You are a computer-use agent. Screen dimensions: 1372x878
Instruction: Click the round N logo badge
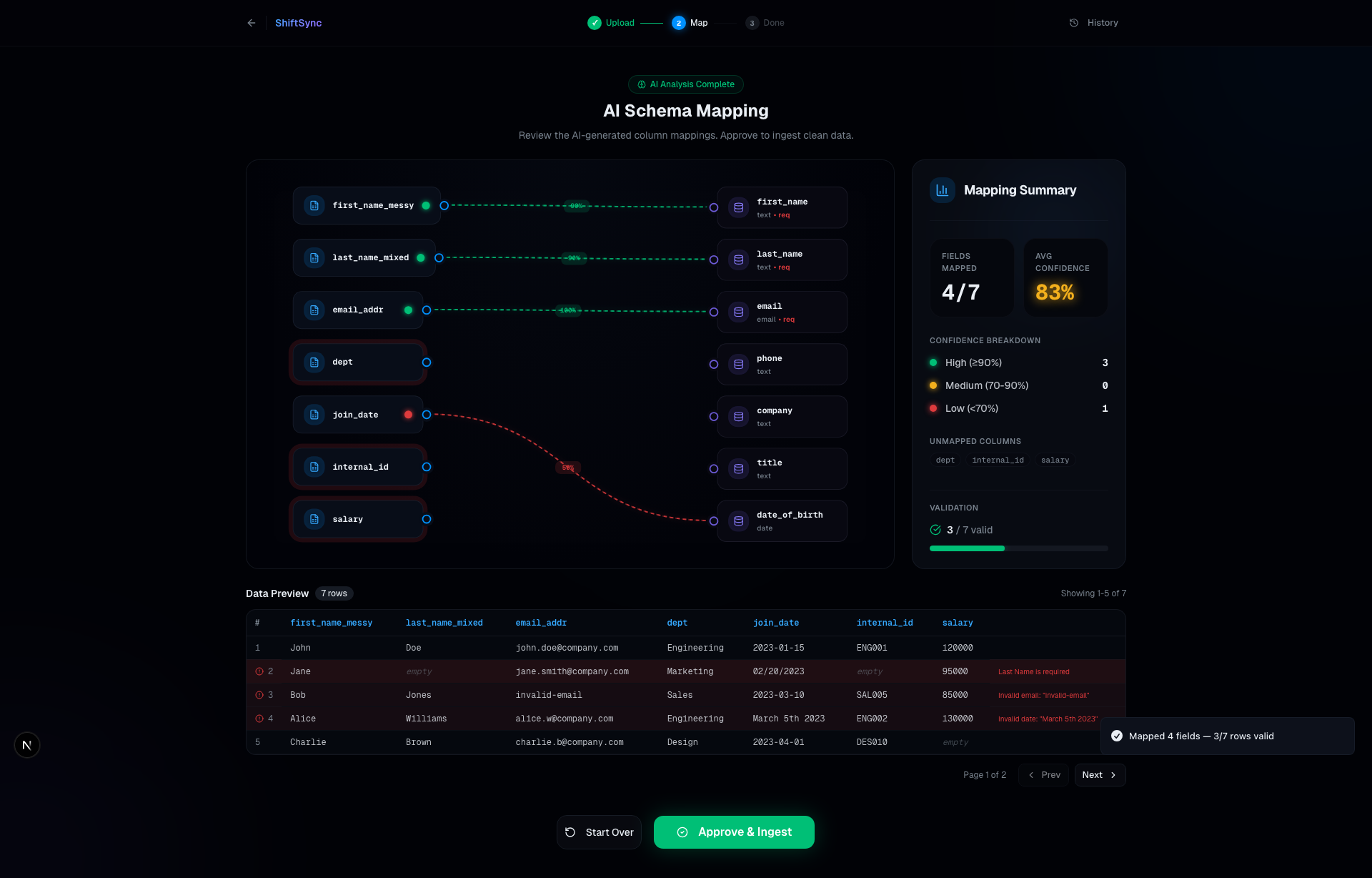point(27,745)
